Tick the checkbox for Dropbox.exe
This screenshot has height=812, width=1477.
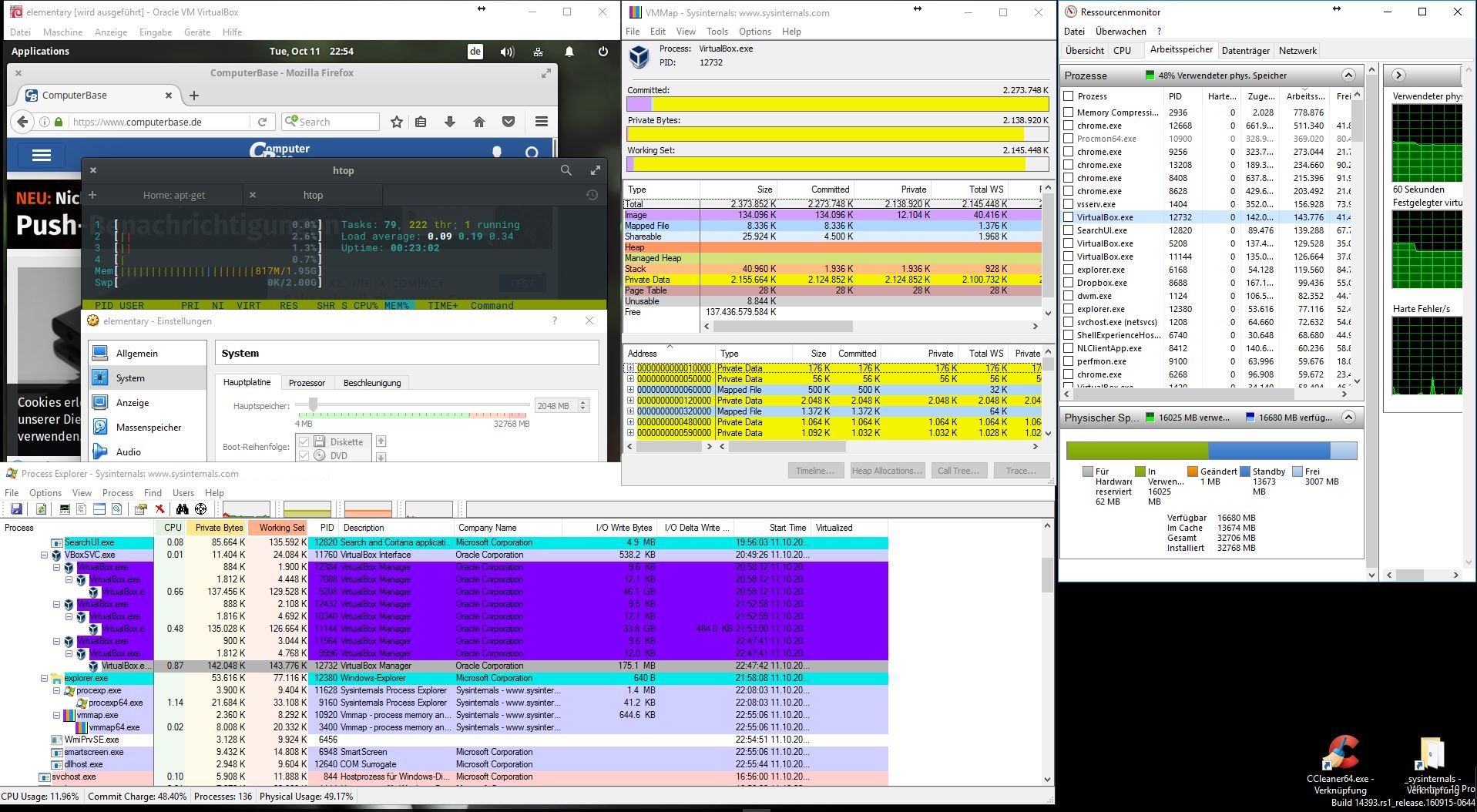click(1069, 283)
